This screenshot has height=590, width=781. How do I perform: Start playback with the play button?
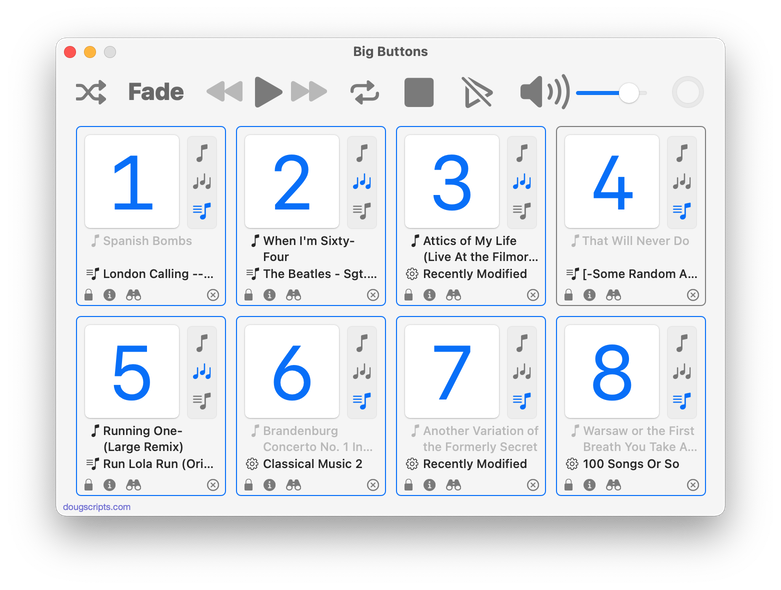(x=268, y=92)
